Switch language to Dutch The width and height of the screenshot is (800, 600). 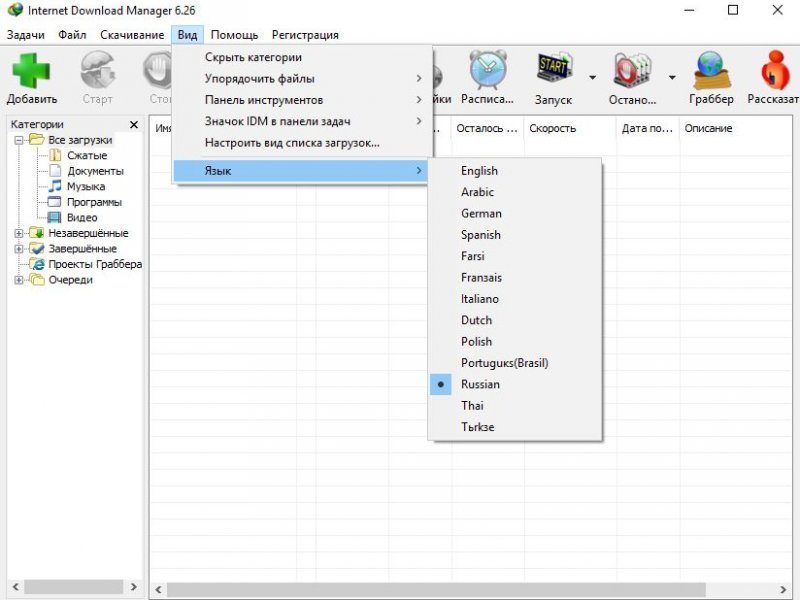(x=515, y=320)
